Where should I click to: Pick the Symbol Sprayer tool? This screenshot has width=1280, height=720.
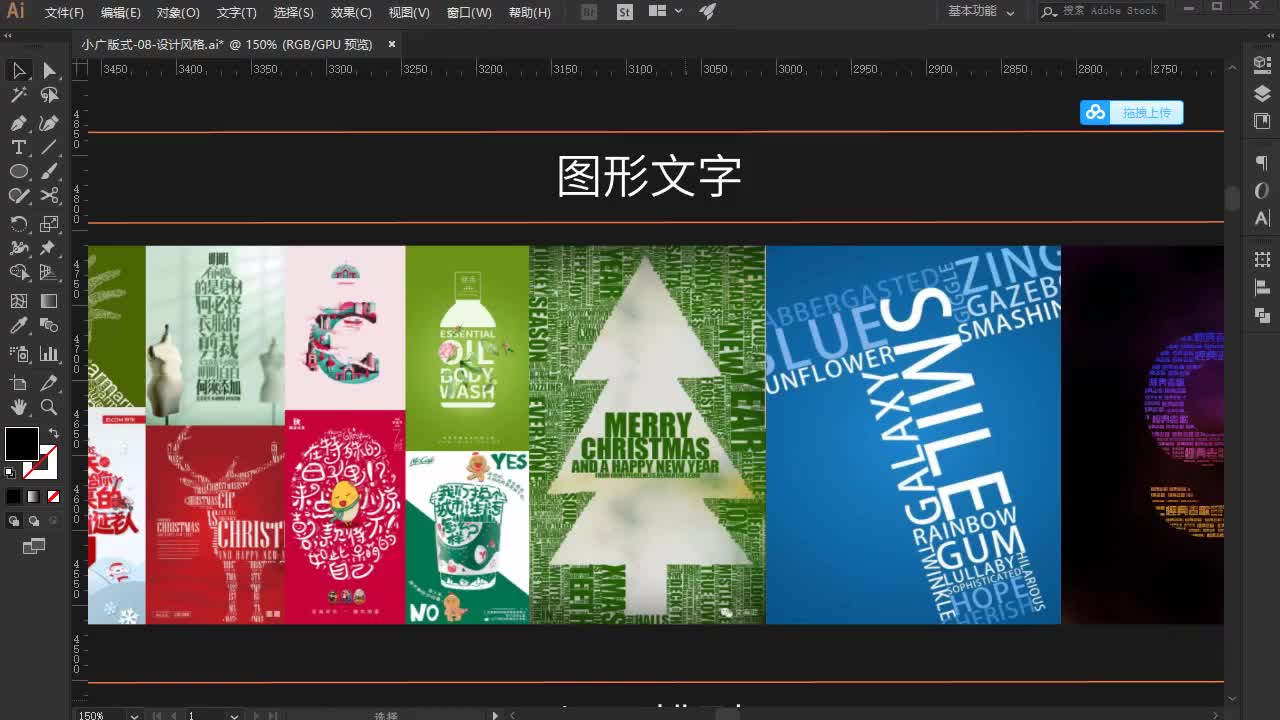tap(19, 354)
